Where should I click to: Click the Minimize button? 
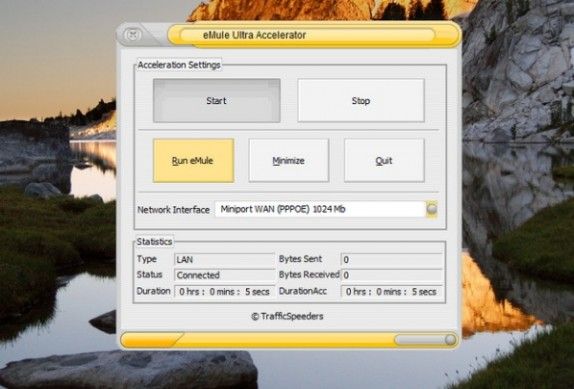click(289, 160)
